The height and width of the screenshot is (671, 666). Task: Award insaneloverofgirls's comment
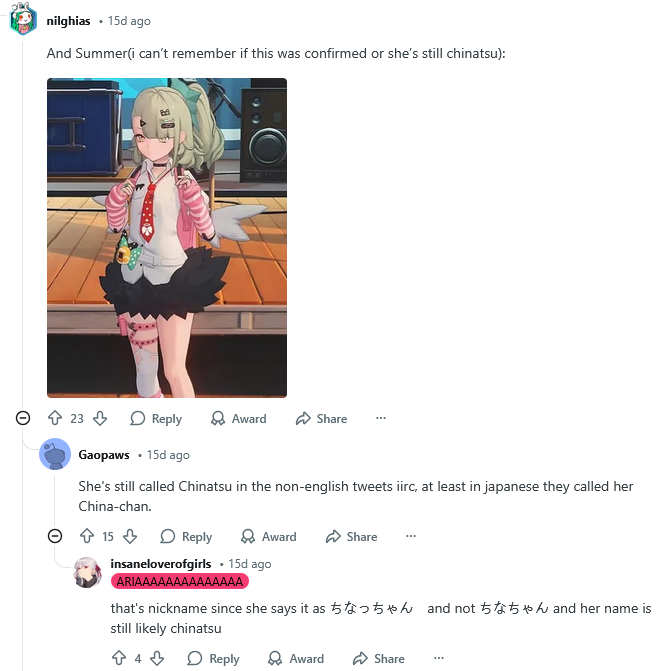pyautogui.click(x=296, y=659)
